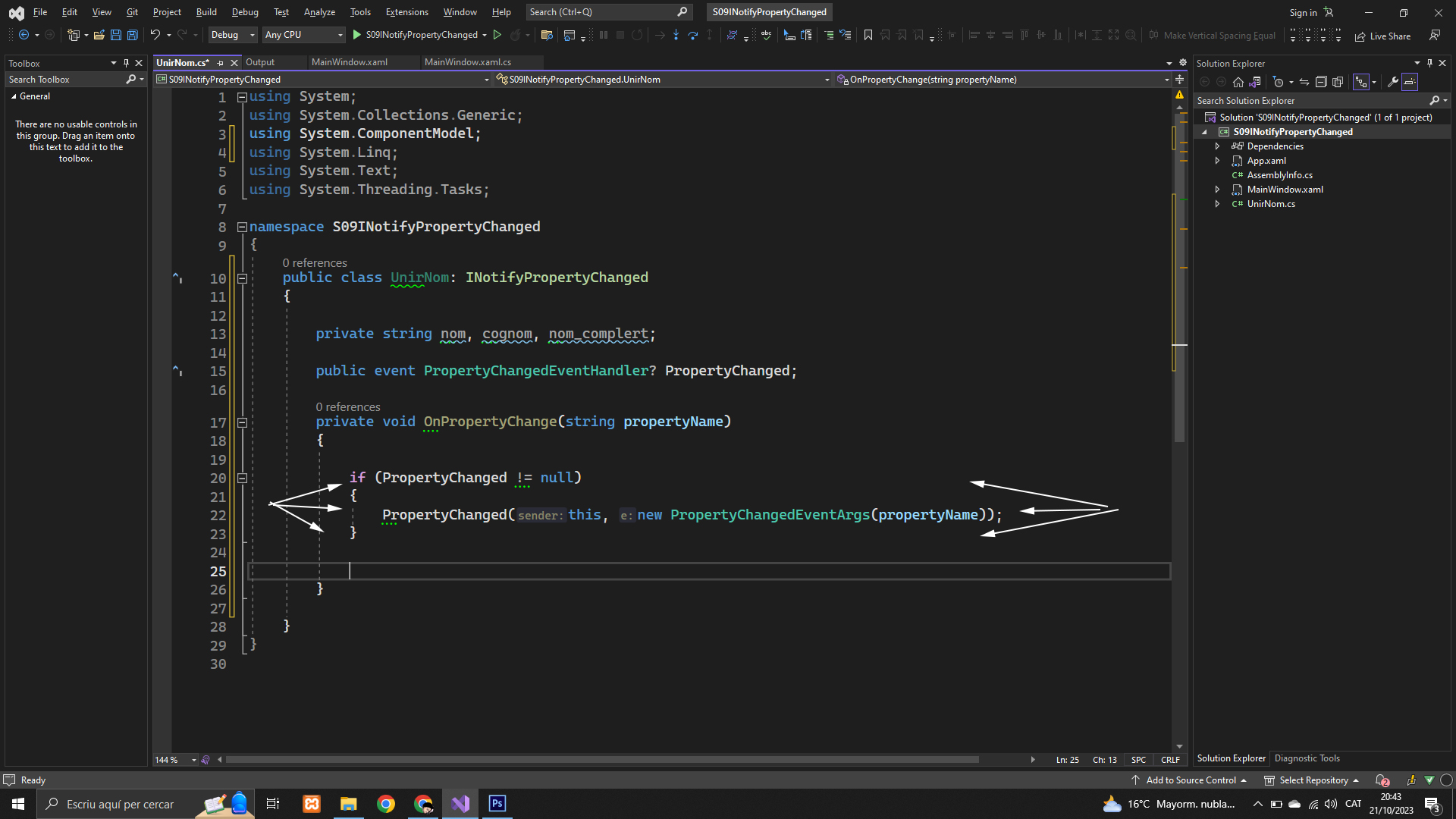Open the Any CPU platform dropdown
The height and width of the screenshot is (819, 1456).
click(x=303, y=35)
